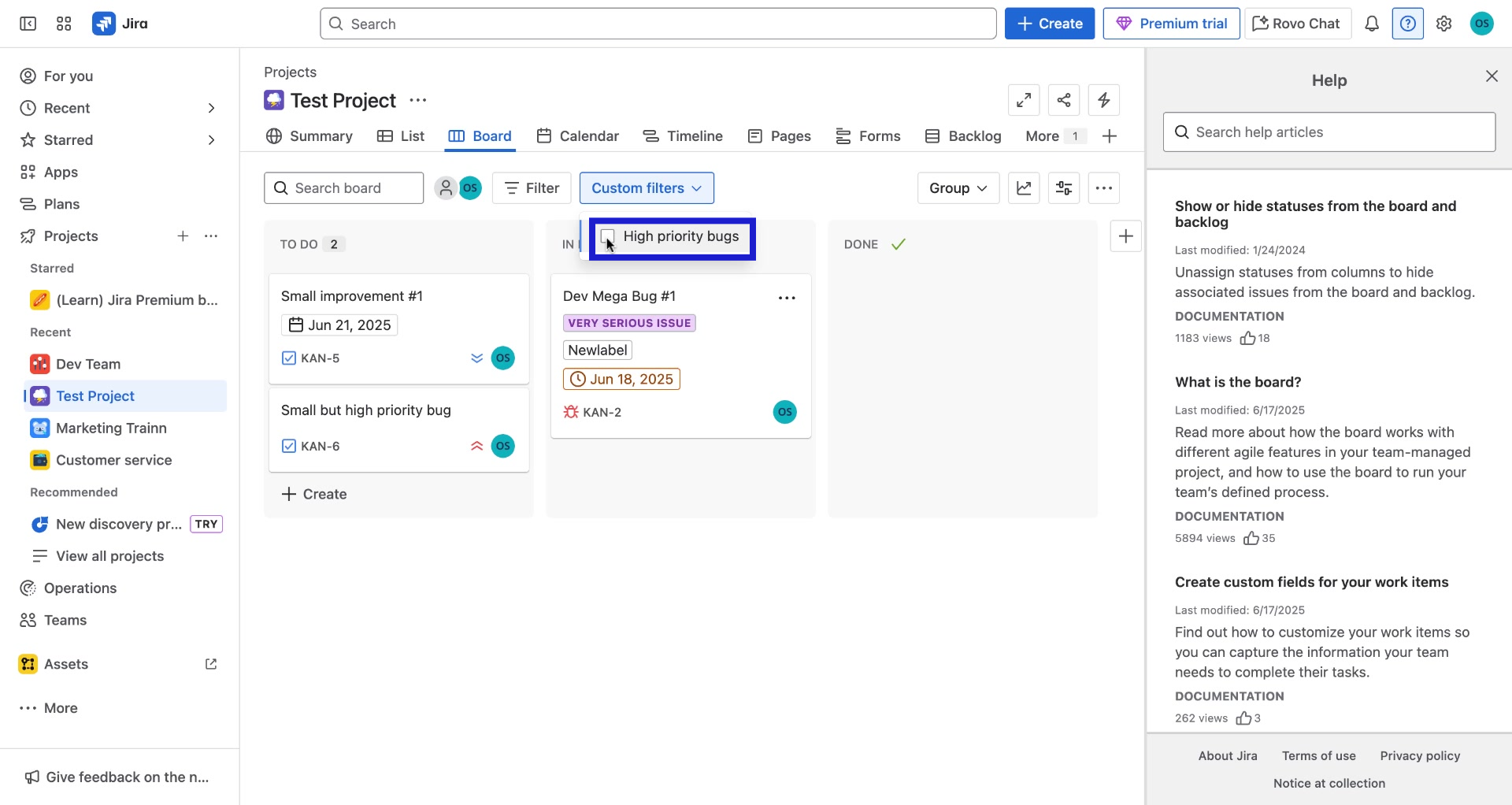Enter full screen with the expand icon
Screen dimensions: 1512x805
(1023, 100)
